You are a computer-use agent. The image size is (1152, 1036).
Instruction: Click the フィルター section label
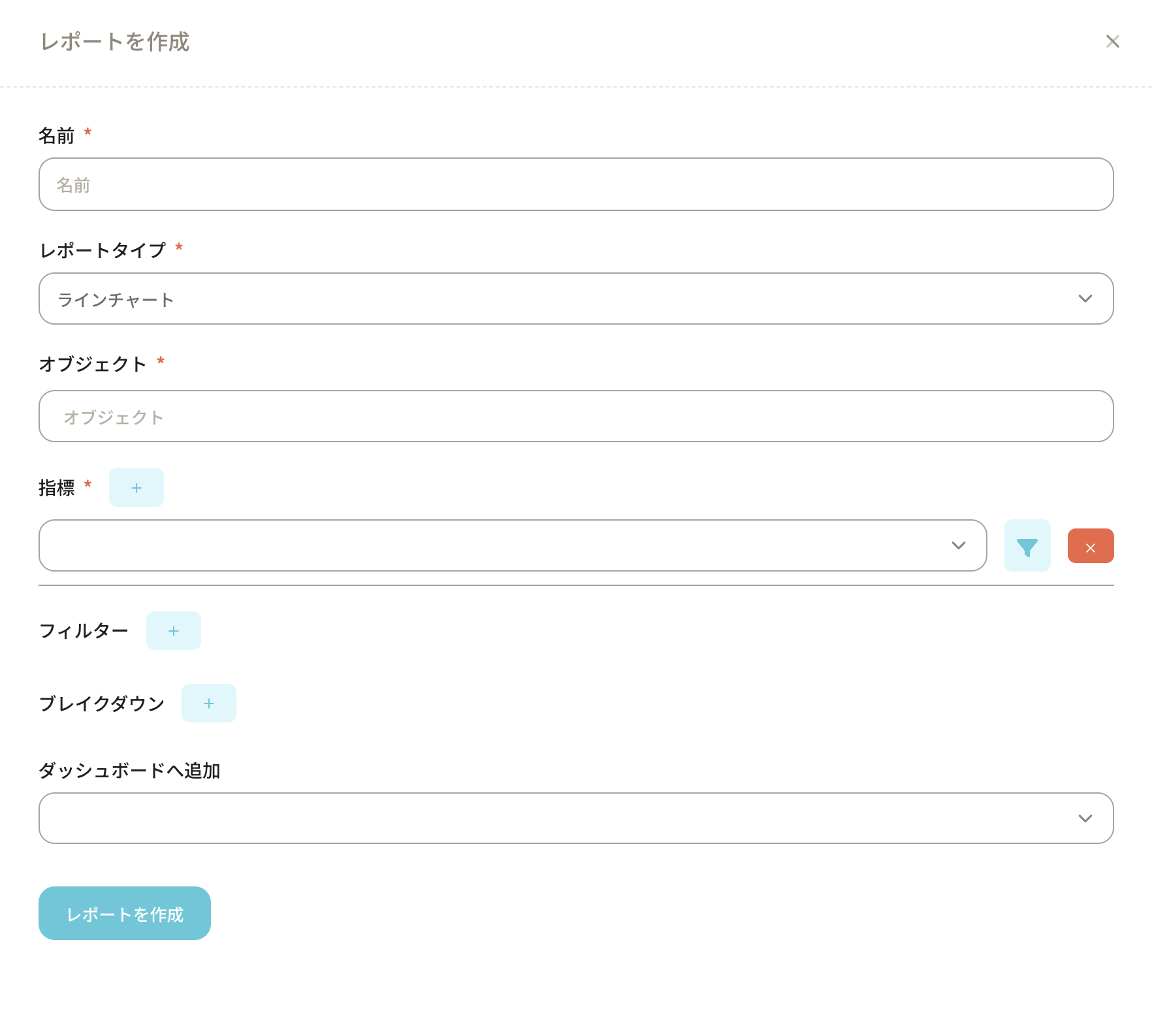(84, 631)
